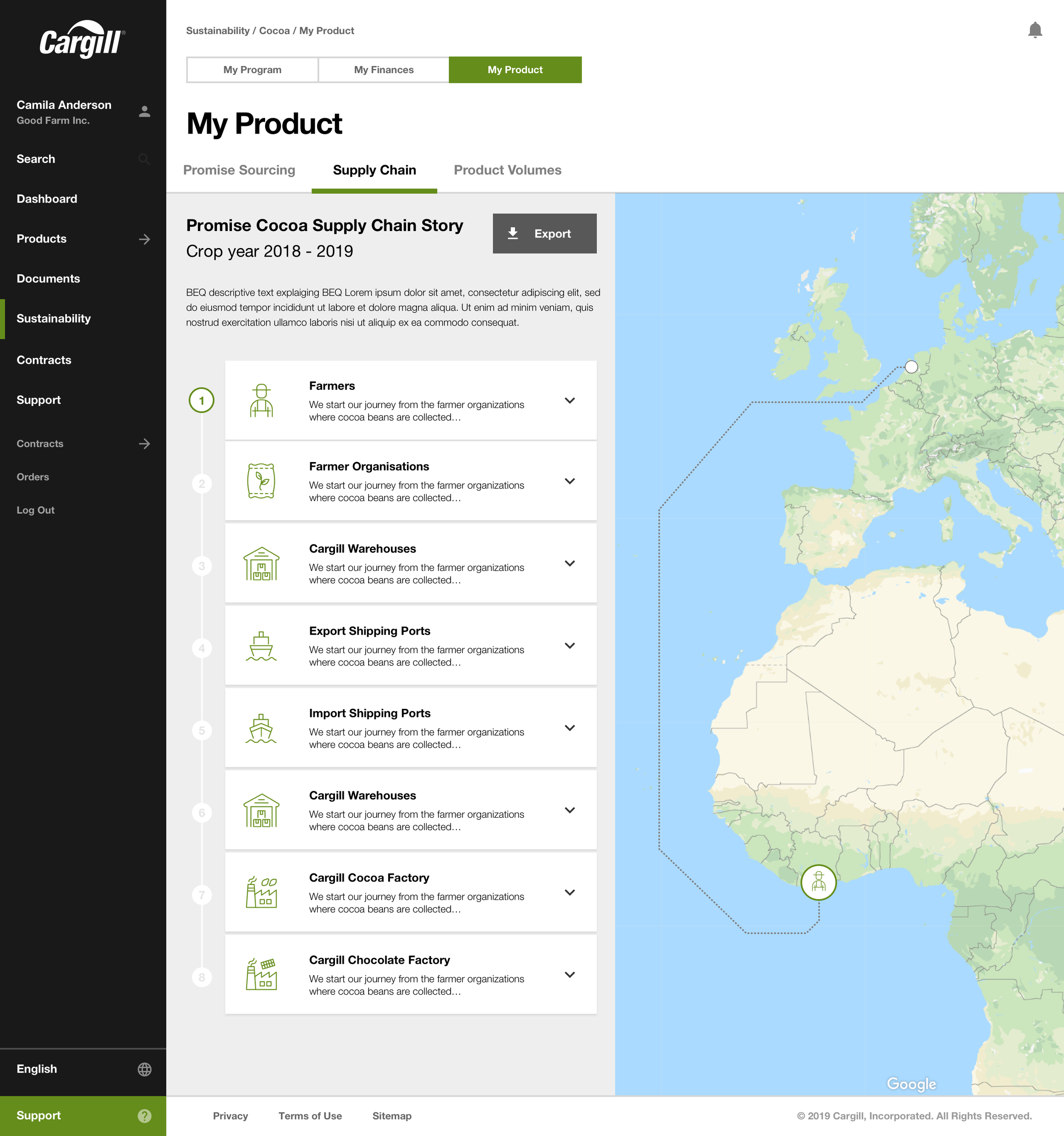The height and width of the screenshot is (1136, 1064).
Task: Click the warehouse icon in step 6 card
Action: pos(261,810)
